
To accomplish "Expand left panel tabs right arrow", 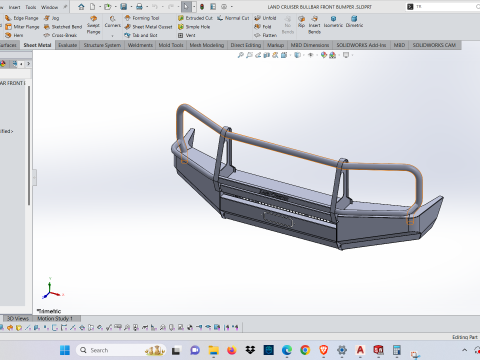I will pyautogui.click(x=29, y=63).
